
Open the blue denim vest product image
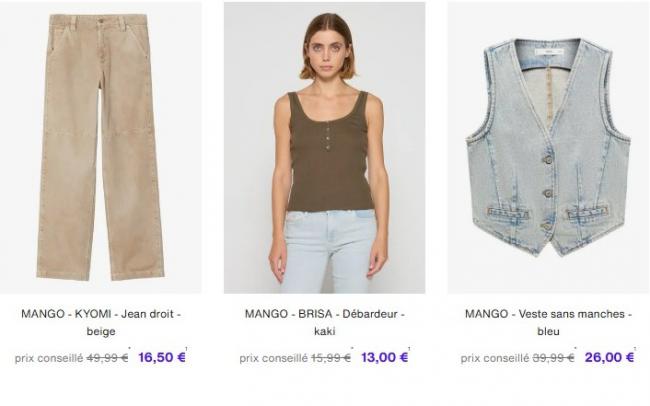click(548, 148)
